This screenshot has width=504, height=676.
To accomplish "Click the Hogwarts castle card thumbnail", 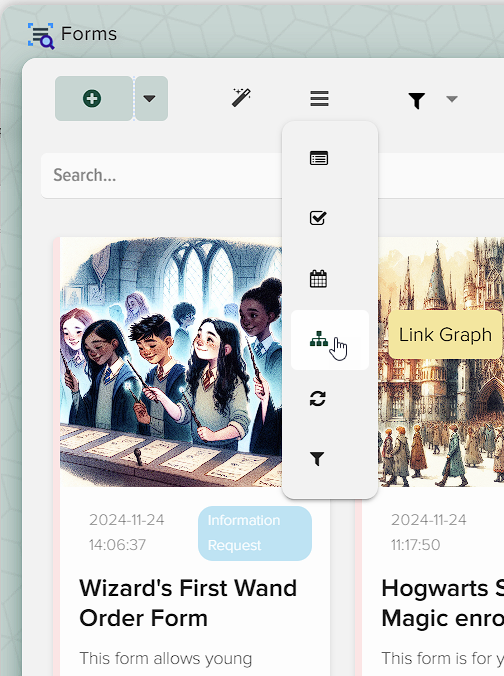I will click(441, 362).
